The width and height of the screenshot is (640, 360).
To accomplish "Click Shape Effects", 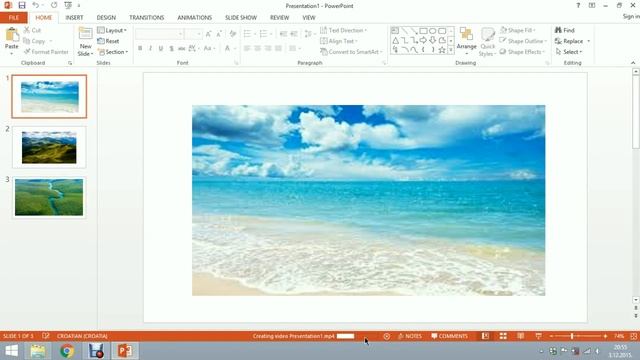I will (522, 52).
